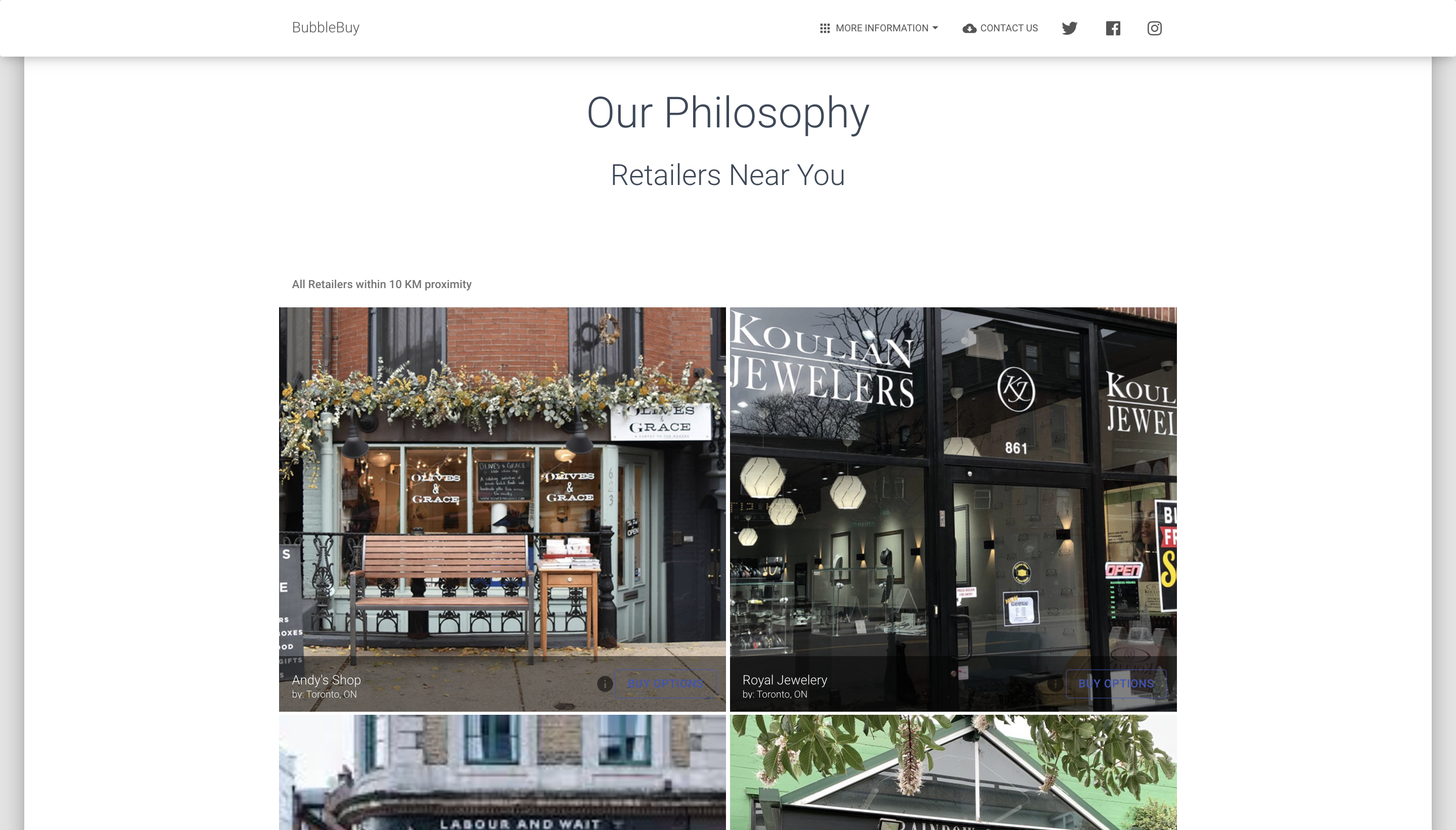Click the Retailers Near You heading
The width and height of the screenshot is (1456, 830).
727,175
